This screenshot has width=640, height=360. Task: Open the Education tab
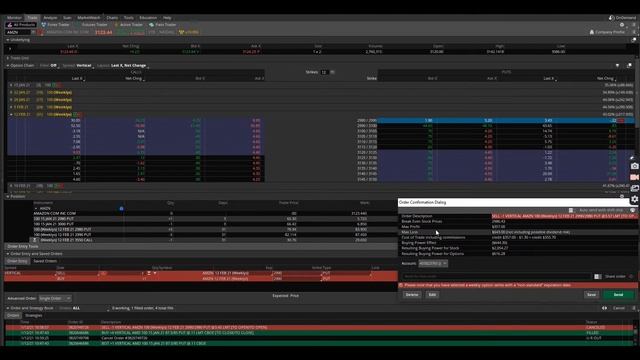[148, 18]
